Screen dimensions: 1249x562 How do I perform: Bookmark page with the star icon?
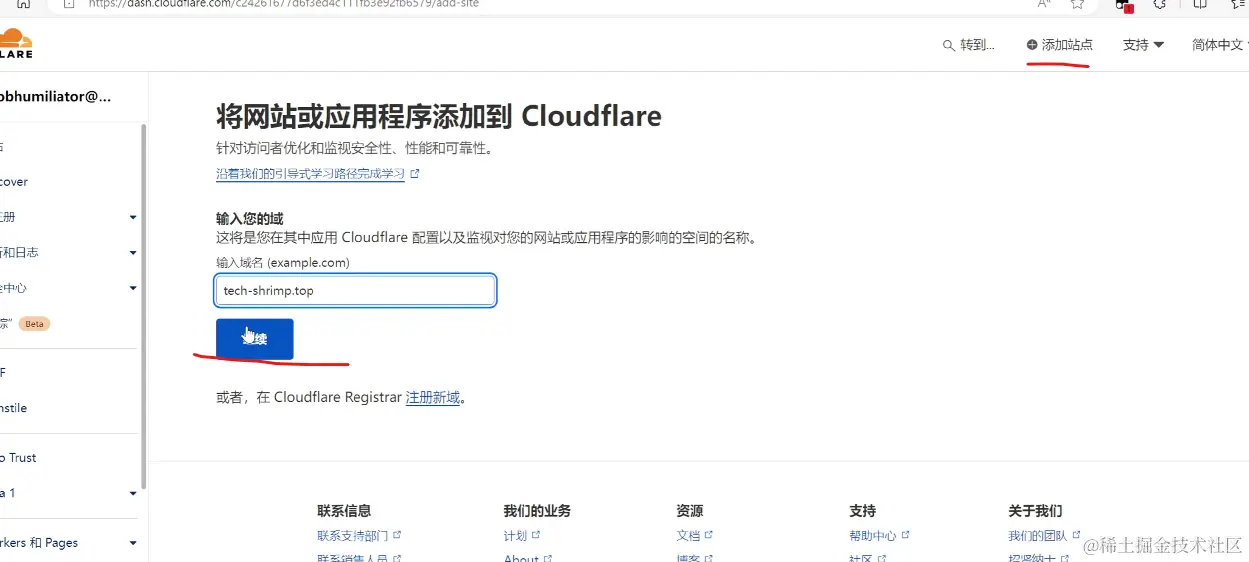click(1077, 4)
